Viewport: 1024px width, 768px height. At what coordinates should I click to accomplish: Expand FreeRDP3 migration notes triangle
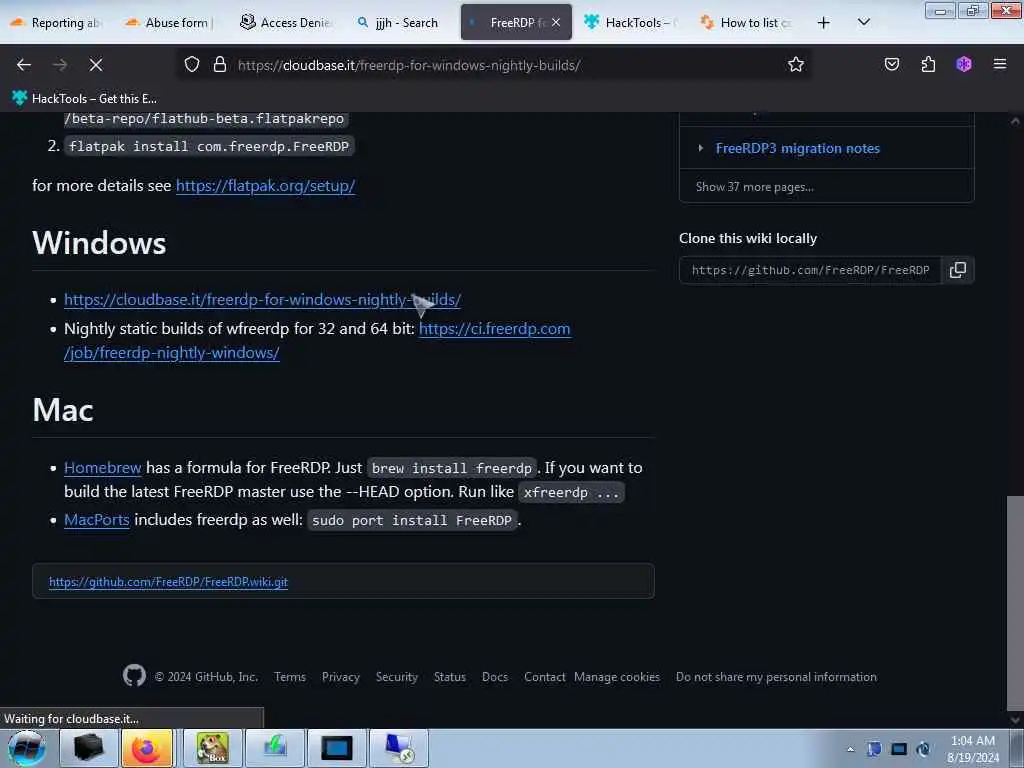tap(700, 148)
